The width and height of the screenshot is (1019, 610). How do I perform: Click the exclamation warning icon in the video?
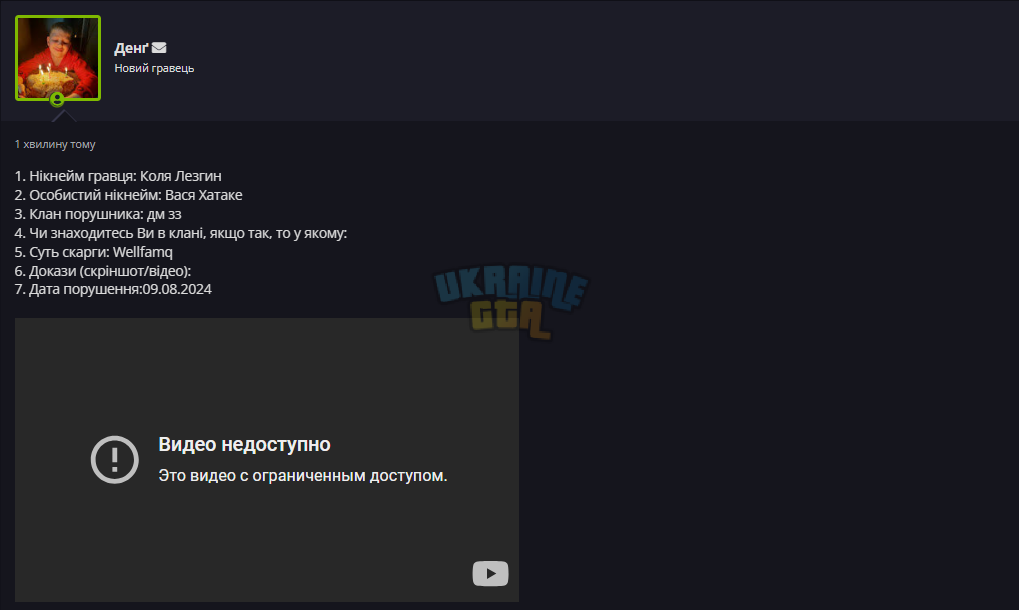coord(114,459)
